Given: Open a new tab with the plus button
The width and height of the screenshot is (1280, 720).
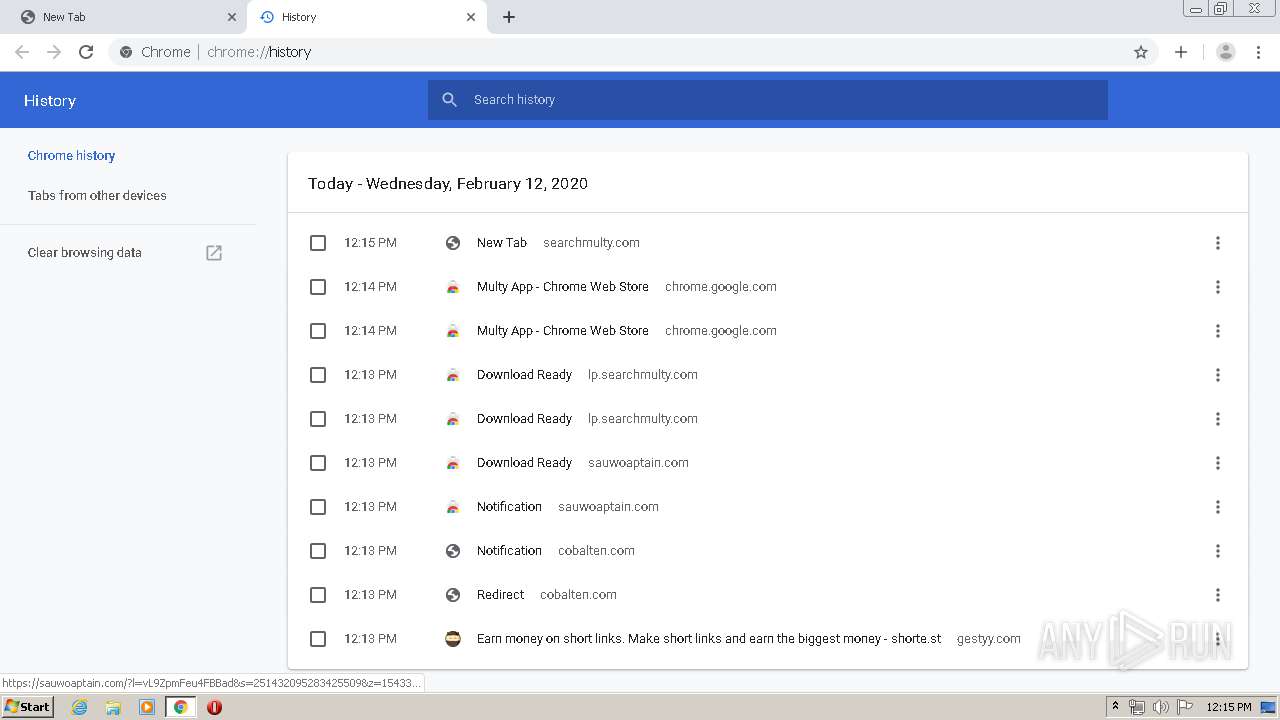Looking at the screenshot, I should click(x=509, y=17).
